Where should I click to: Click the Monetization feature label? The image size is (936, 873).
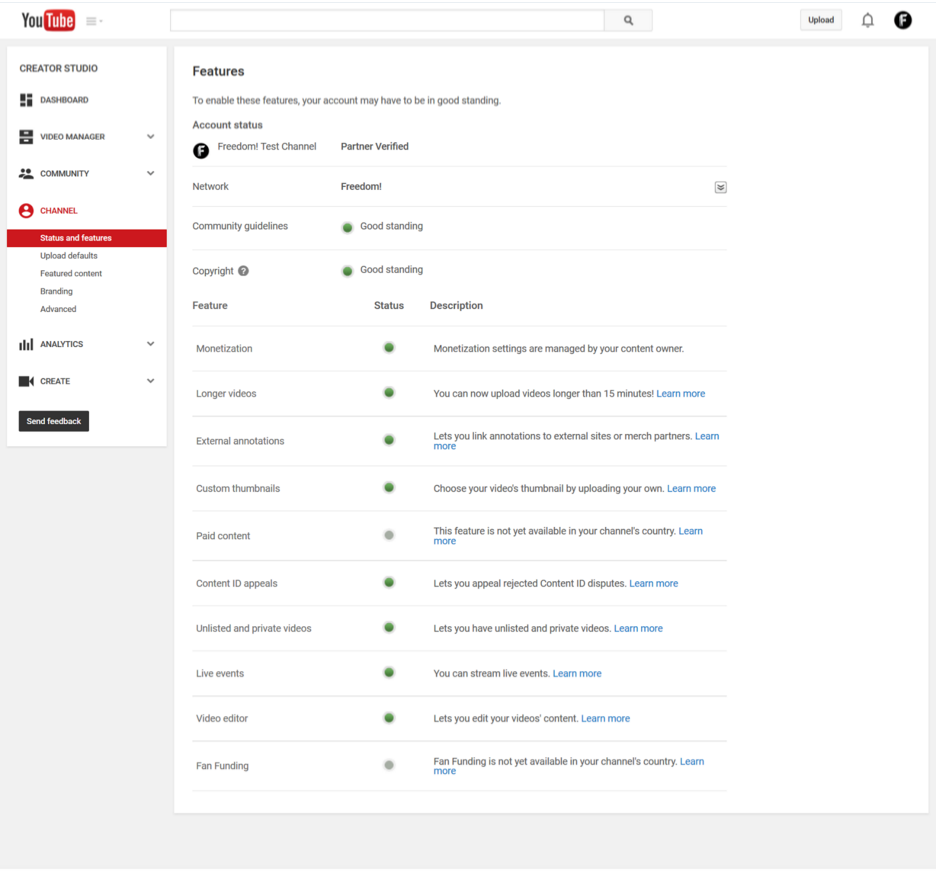point(224,349)
